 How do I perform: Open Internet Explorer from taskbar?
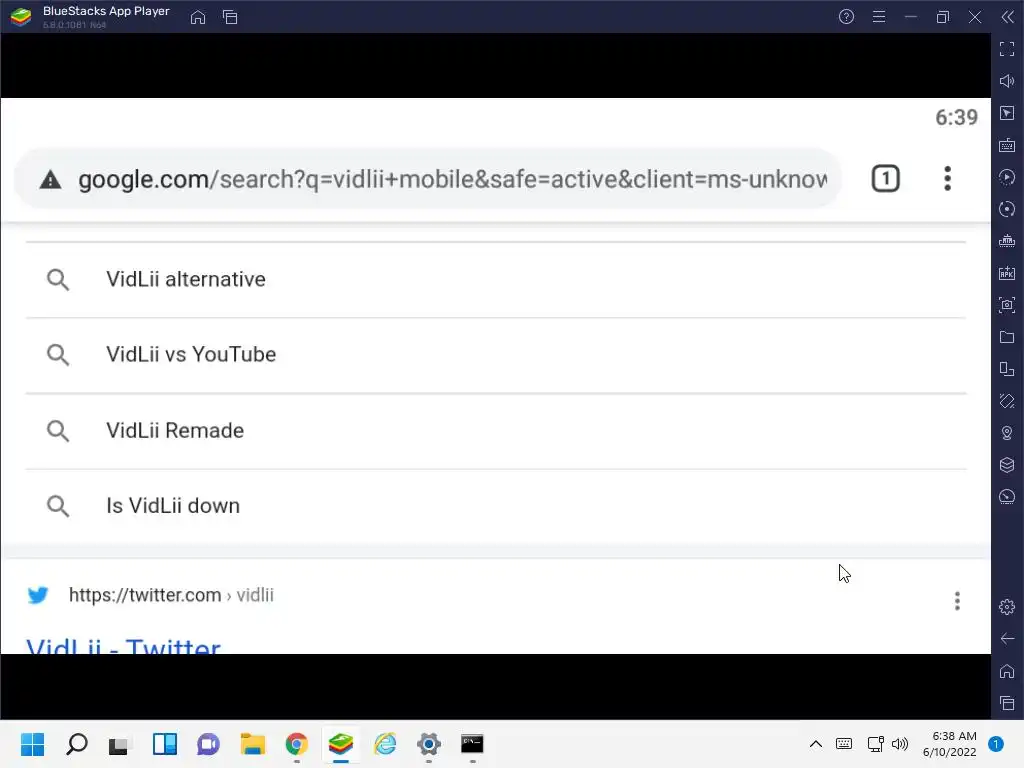tap(385, 744)
